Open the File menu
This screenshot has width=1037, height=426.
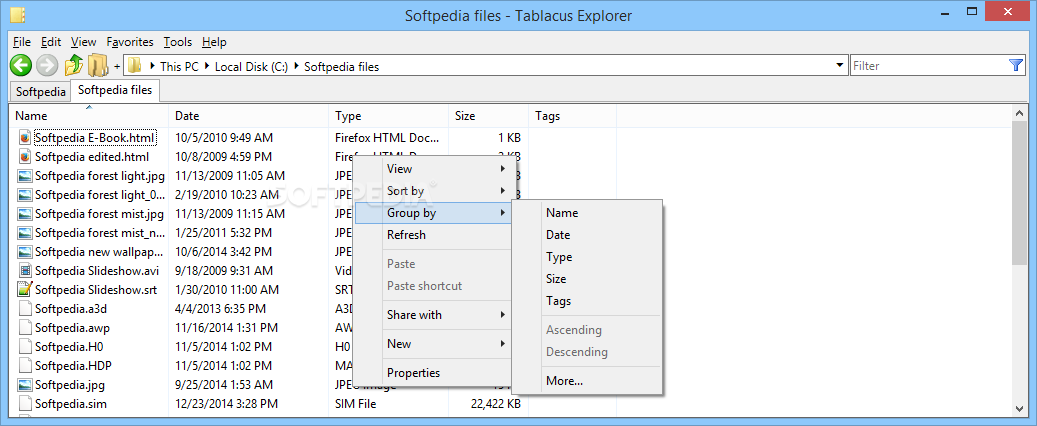point(22,42)
